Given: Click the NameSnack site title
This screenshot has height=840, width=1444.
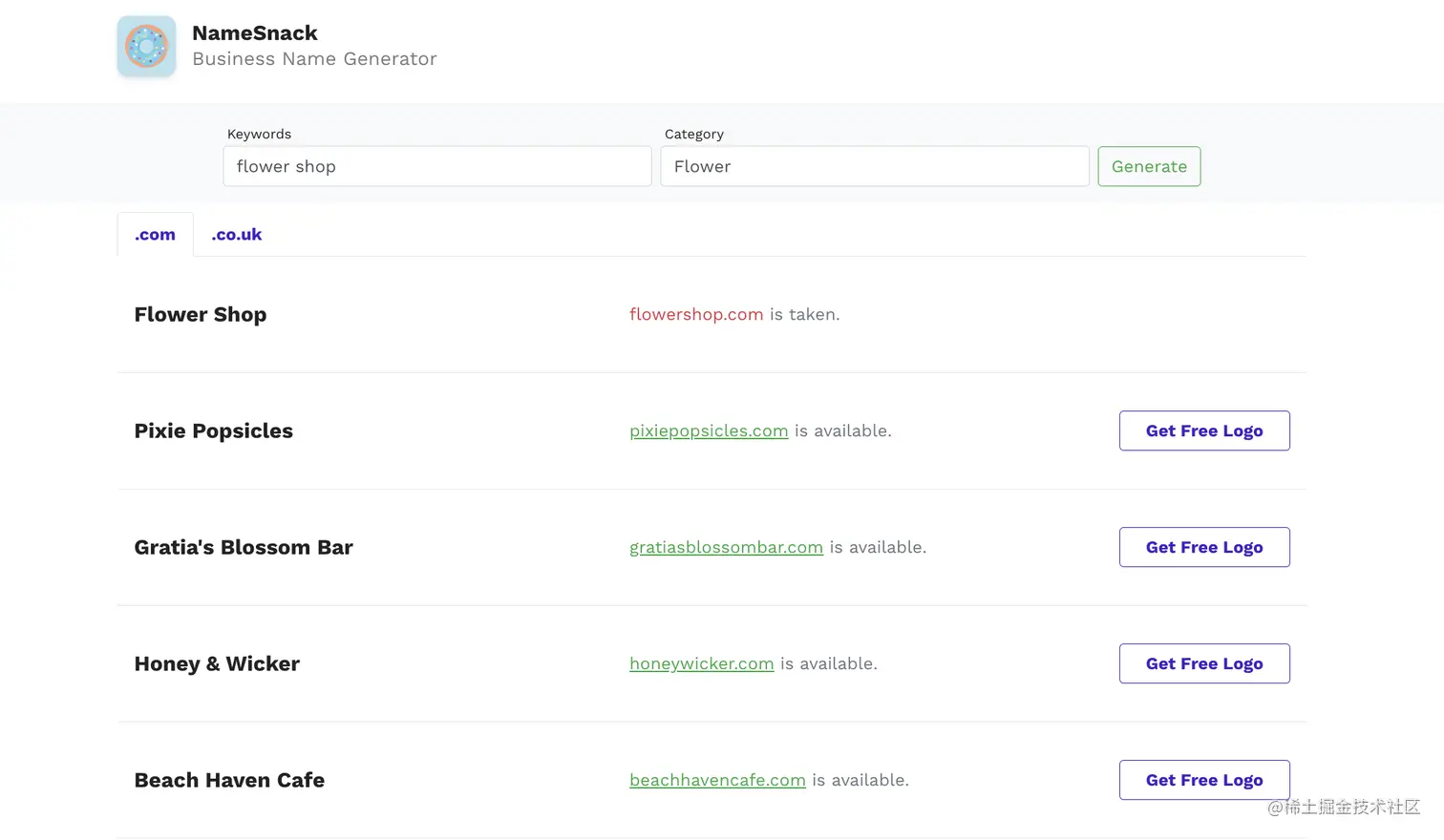Looking at the screenshot, I should [254, 32].
